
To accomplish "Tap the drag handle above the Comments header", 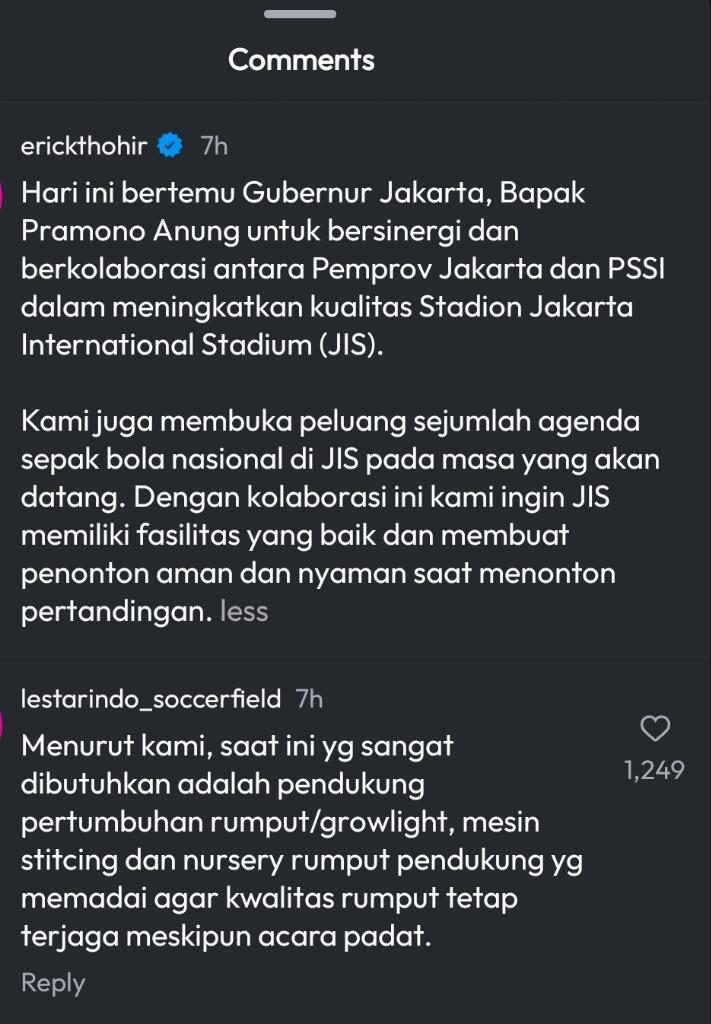I will (x=299, y=14).
